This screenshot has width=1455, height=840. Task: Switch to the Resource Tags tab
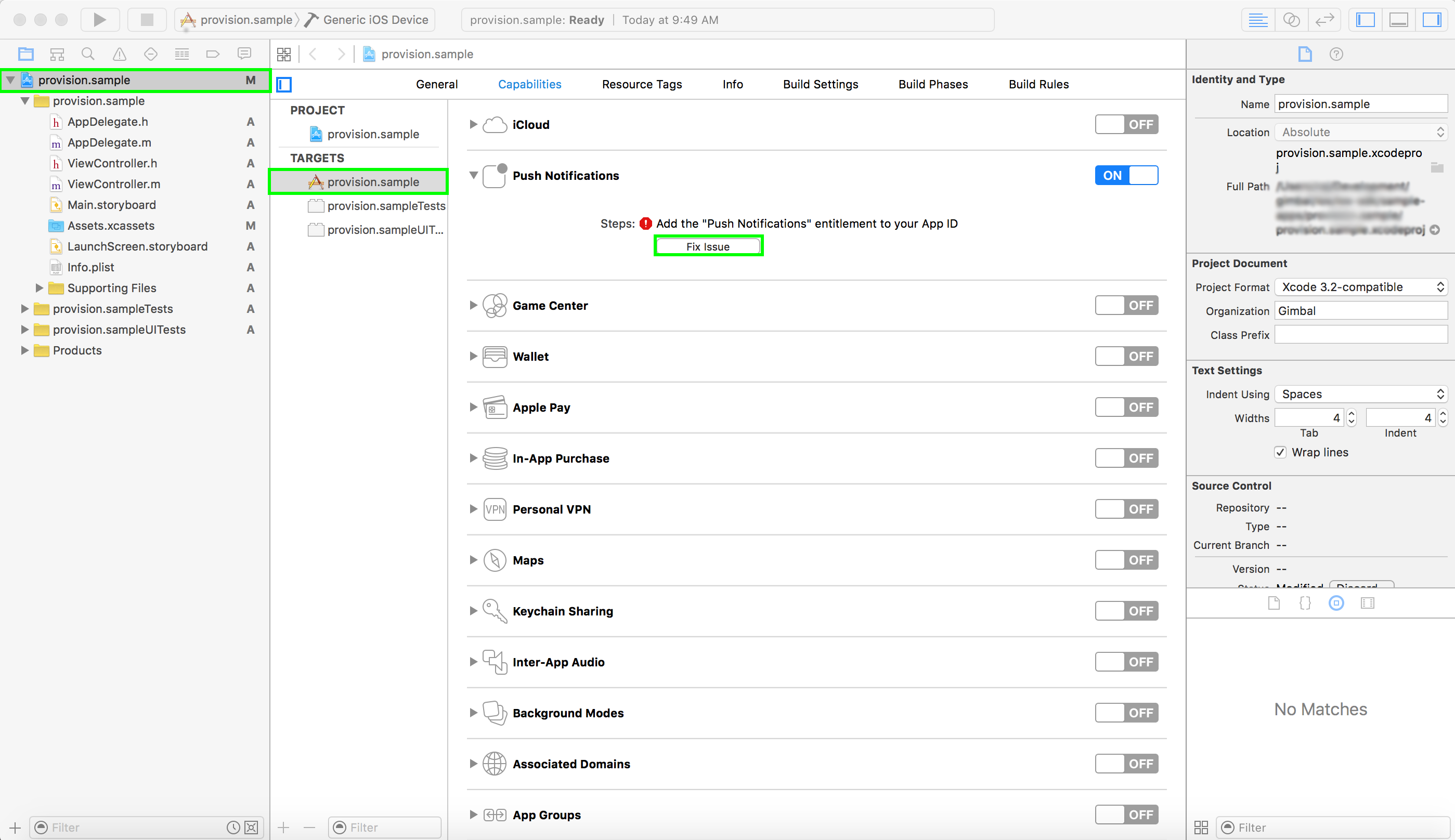pos(642,84)
